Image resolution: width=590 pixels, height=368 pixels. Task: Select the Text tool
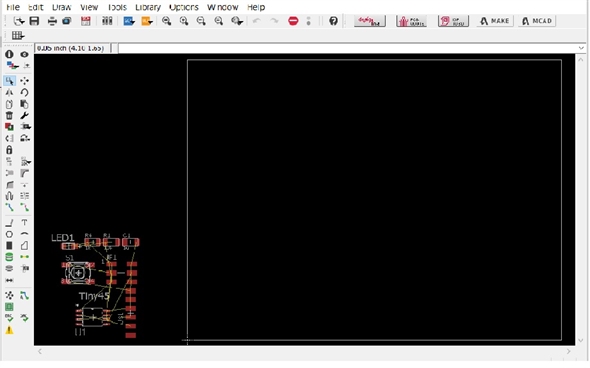click(x=24, y=223)
